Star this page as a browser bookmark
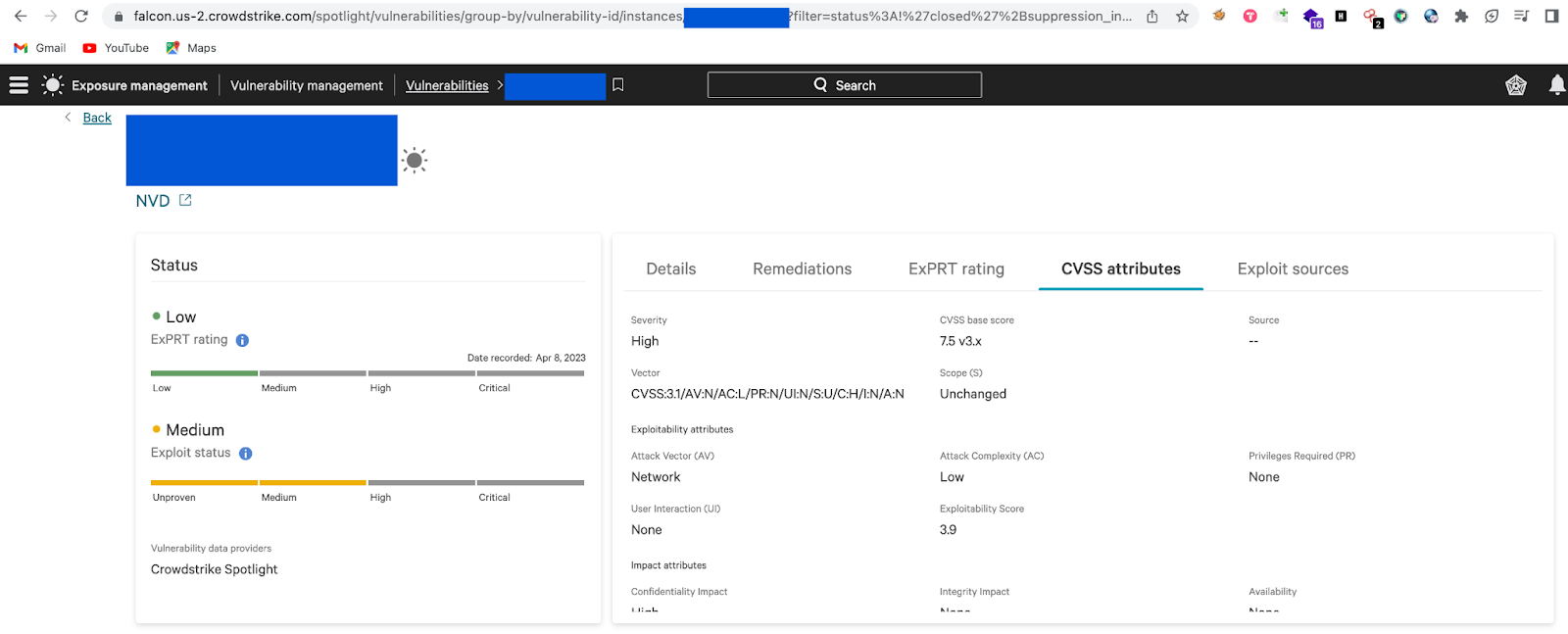 click(1183, 16)
